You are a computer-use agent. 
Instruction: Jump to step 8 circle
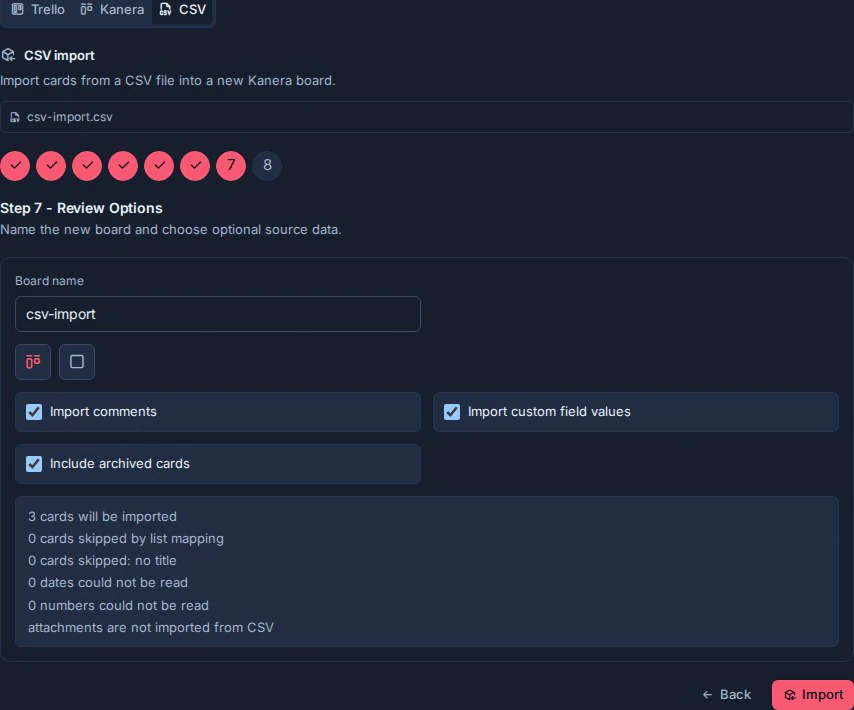click(267, 165)
